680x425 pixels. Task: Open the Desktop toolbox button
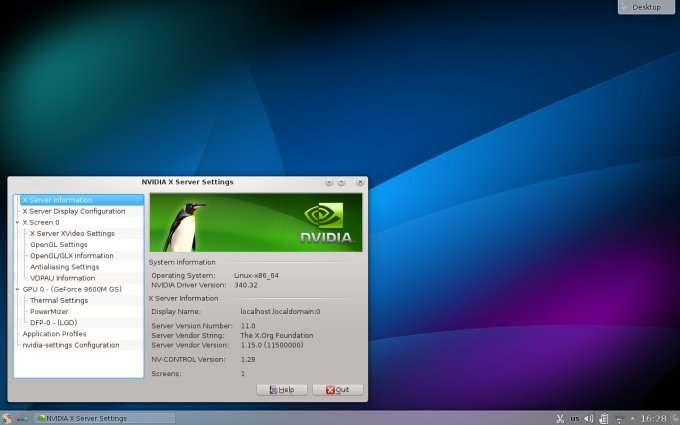click(x=646, y=7)
